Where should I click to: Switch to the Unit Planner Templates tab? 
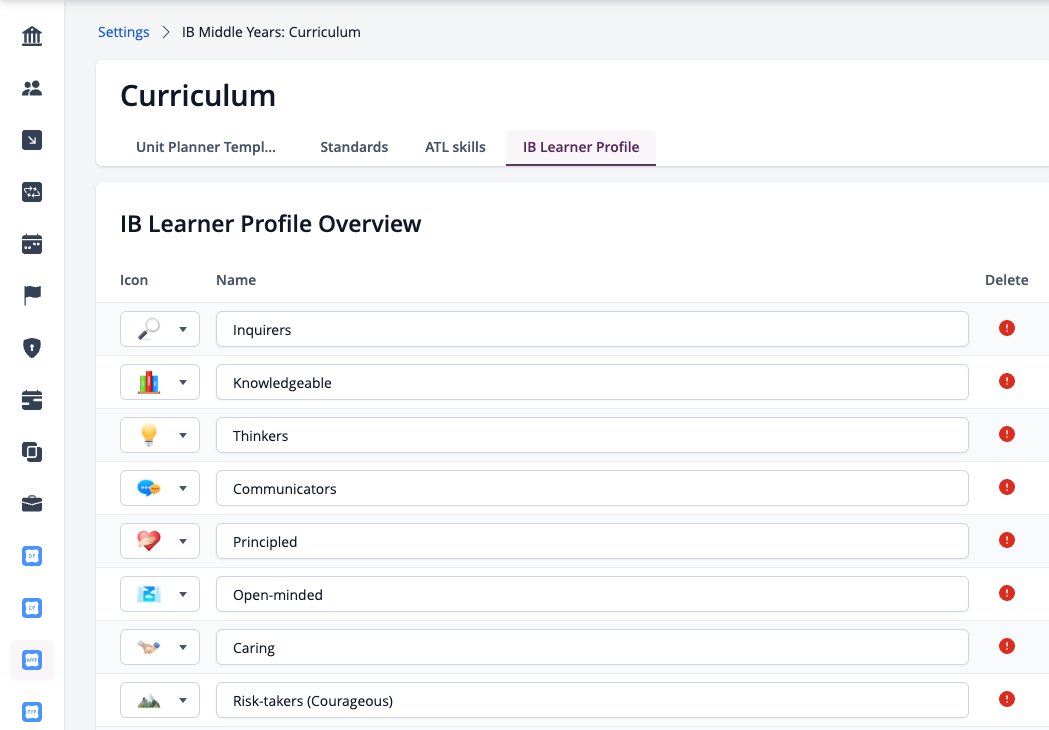(x=205, y=147)
